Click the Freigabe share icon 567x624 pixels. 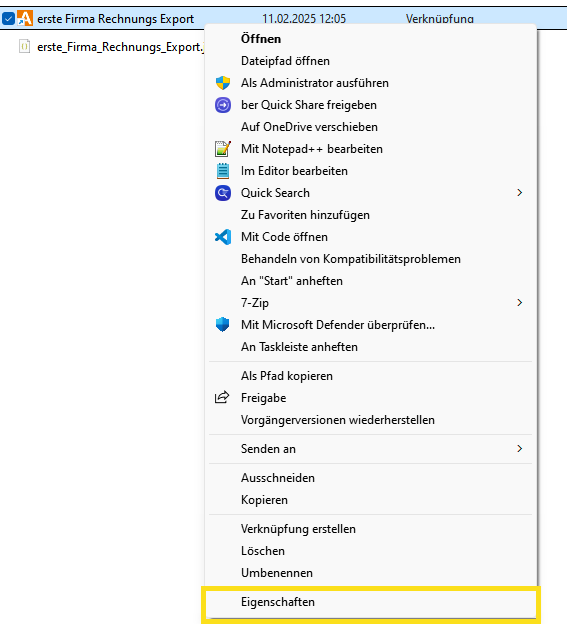pyautogui.click(x=222, y=397)
